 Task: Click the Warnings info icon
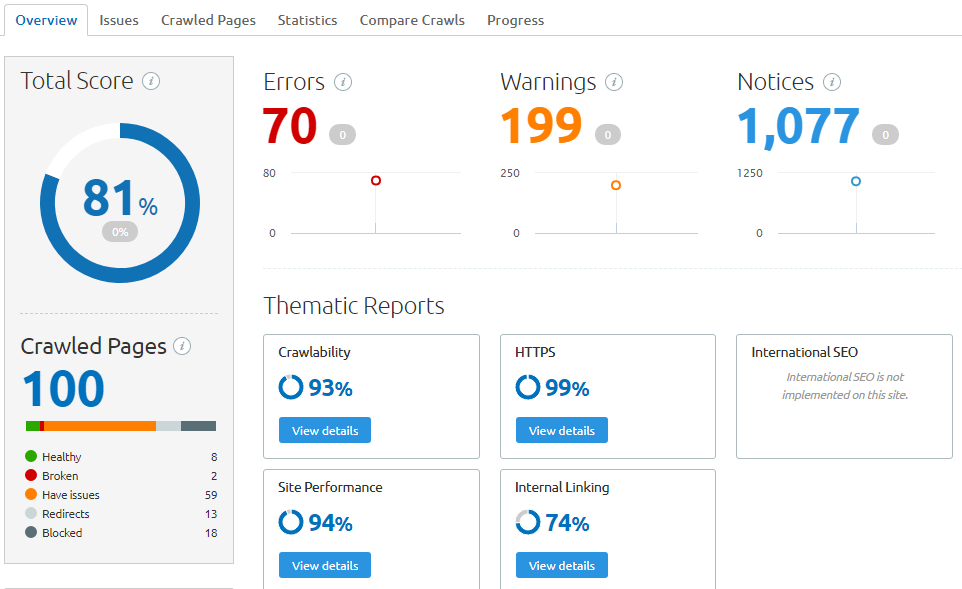coord(613,82)
